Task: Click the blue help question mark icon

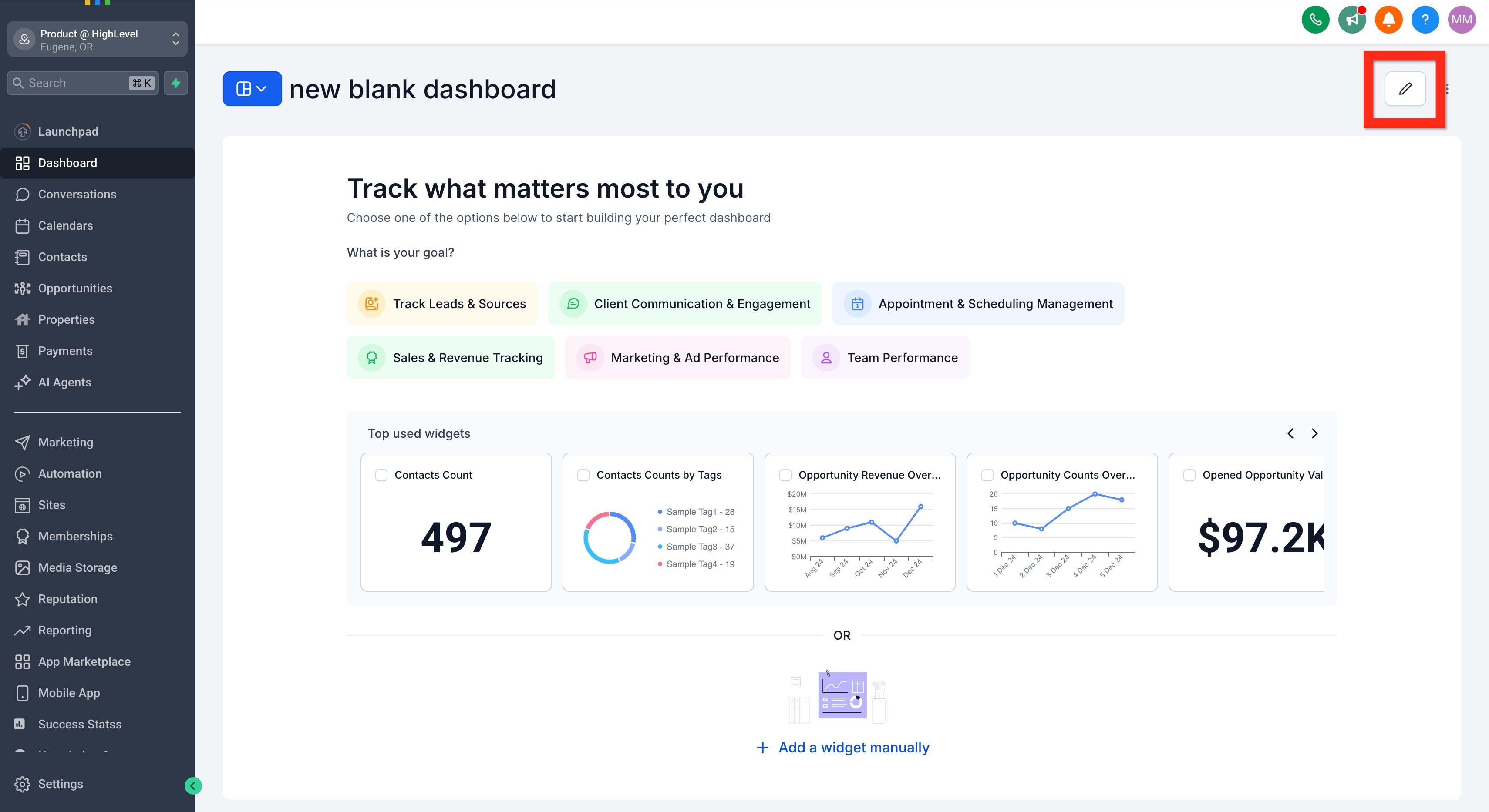Action: (x=1425, y=20)
